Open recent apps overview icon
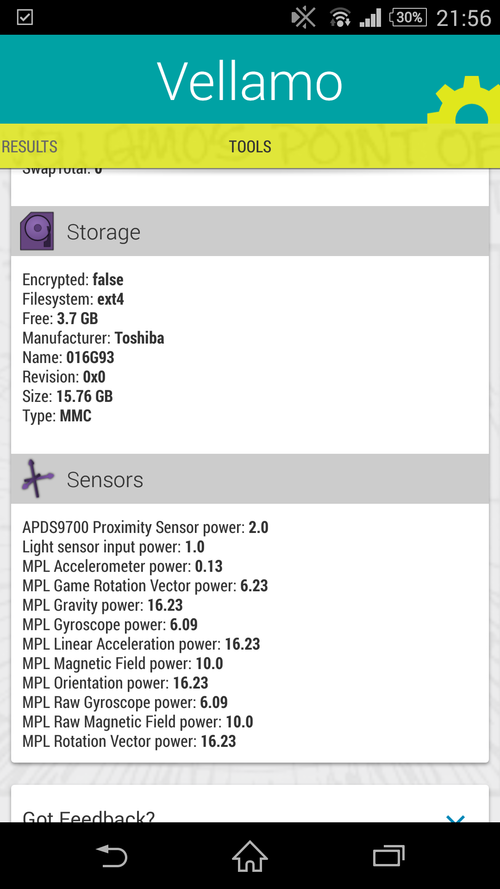Image resolution: width=500 pixels, height=889 pixels. pos(389,856)
